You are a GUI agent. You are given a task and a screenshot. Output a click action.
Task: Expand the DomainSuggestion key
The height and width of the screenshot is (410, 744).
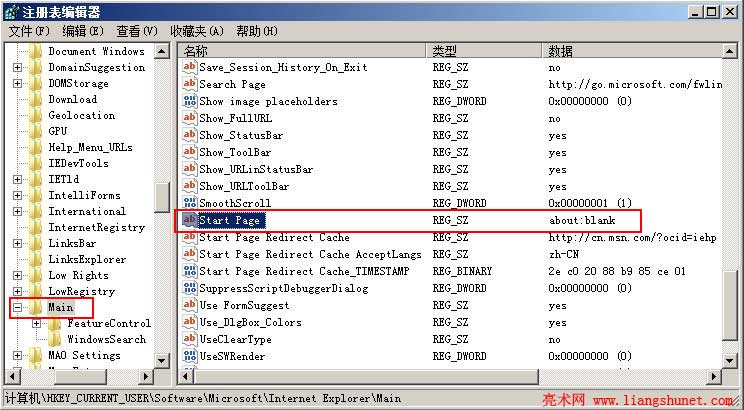coord(17,67)
